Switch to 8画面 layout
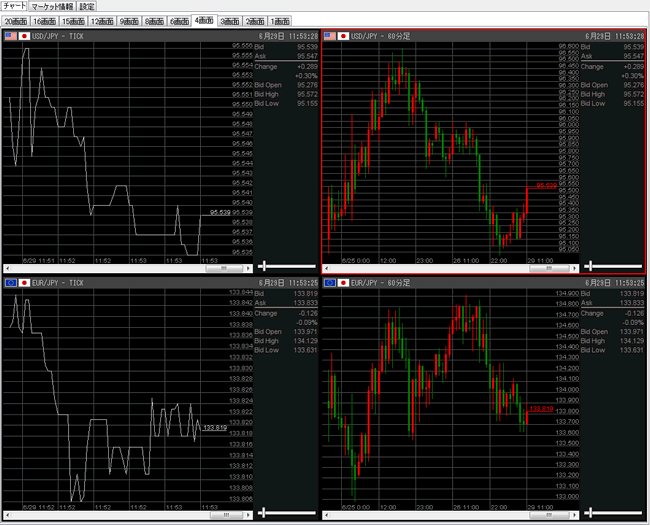Viewport: 650px width, 525px height. coord(154,21)
